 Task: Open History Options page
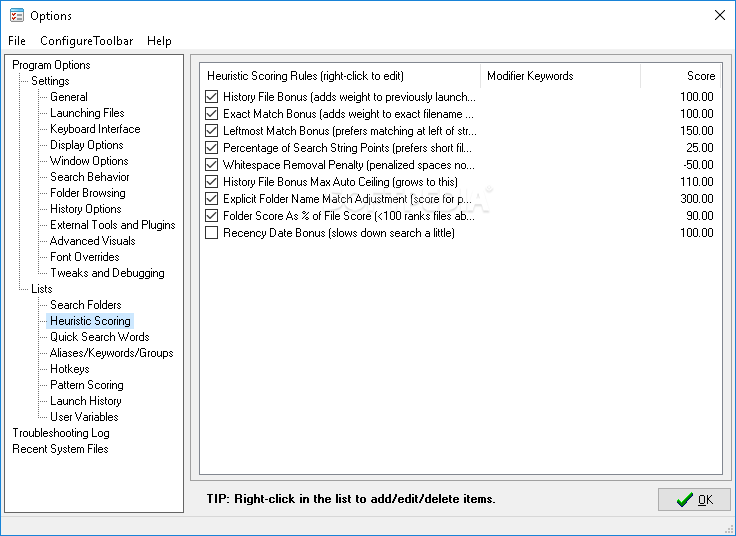click(85, 208)
